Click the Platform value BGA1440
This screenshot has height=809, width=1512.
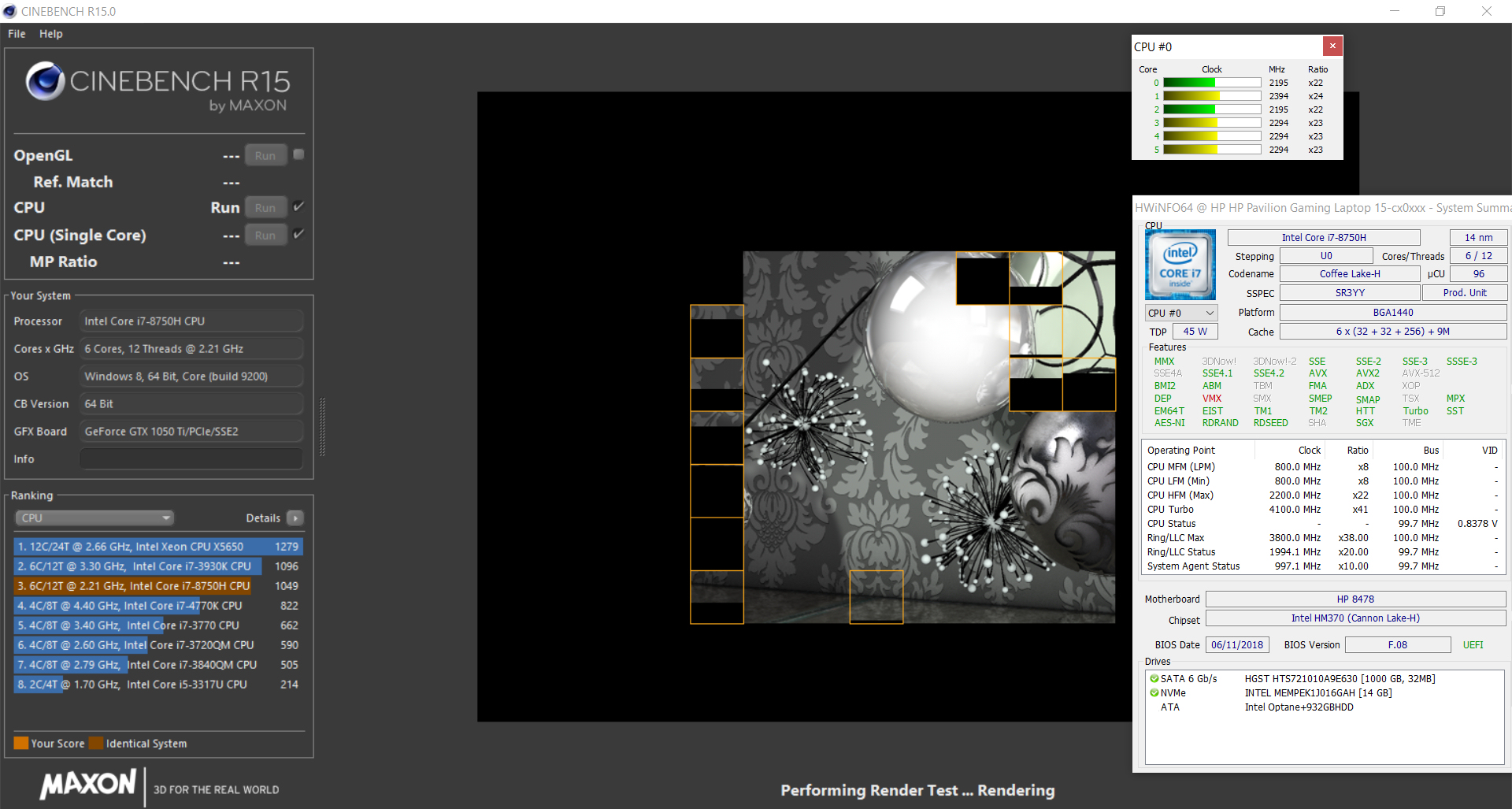(x=1393, y=313)
